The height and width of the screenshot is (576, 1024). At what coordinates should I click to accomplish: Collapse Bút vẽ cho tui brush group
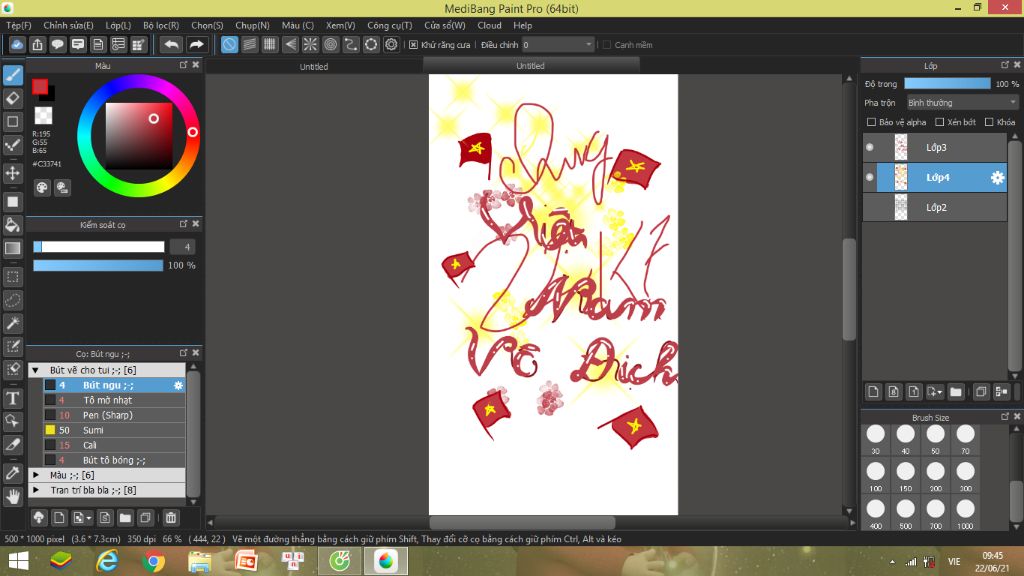click(x=36, y=370)
